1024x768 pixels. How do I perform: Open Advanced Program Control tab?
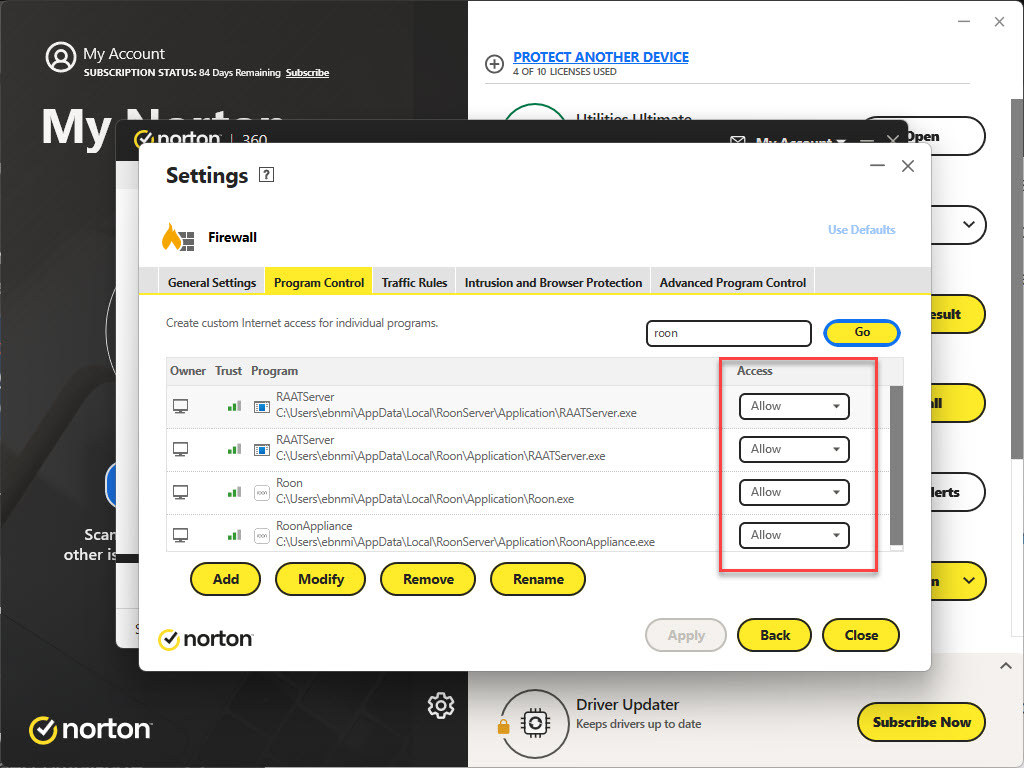click(733, 283)
